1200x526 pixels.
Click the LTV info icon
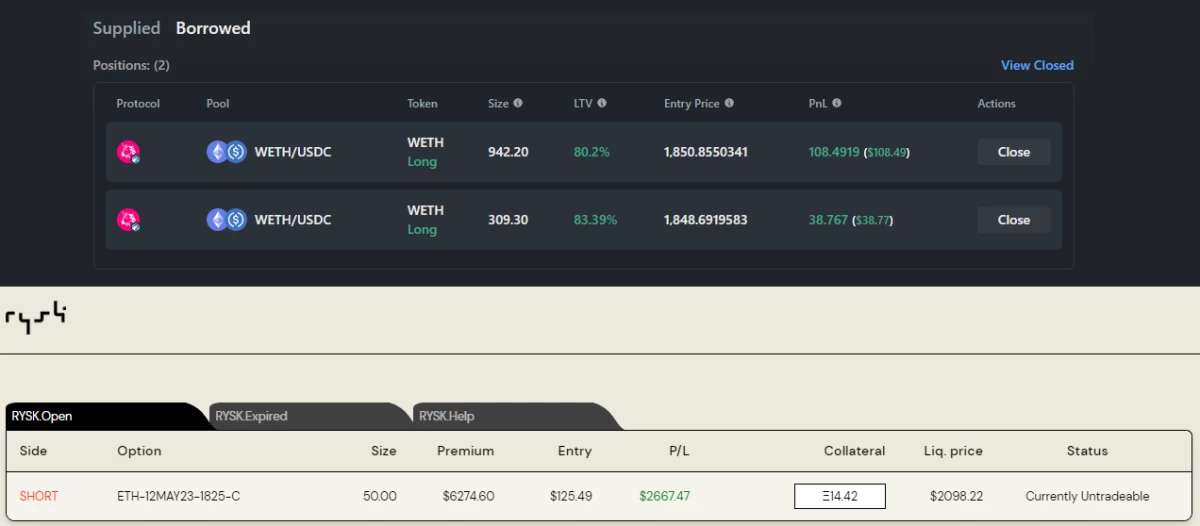pos(602,103)
